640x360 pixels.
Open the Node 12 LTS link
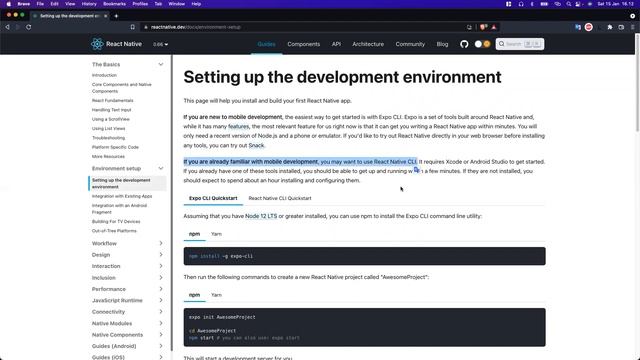[261, 216]
